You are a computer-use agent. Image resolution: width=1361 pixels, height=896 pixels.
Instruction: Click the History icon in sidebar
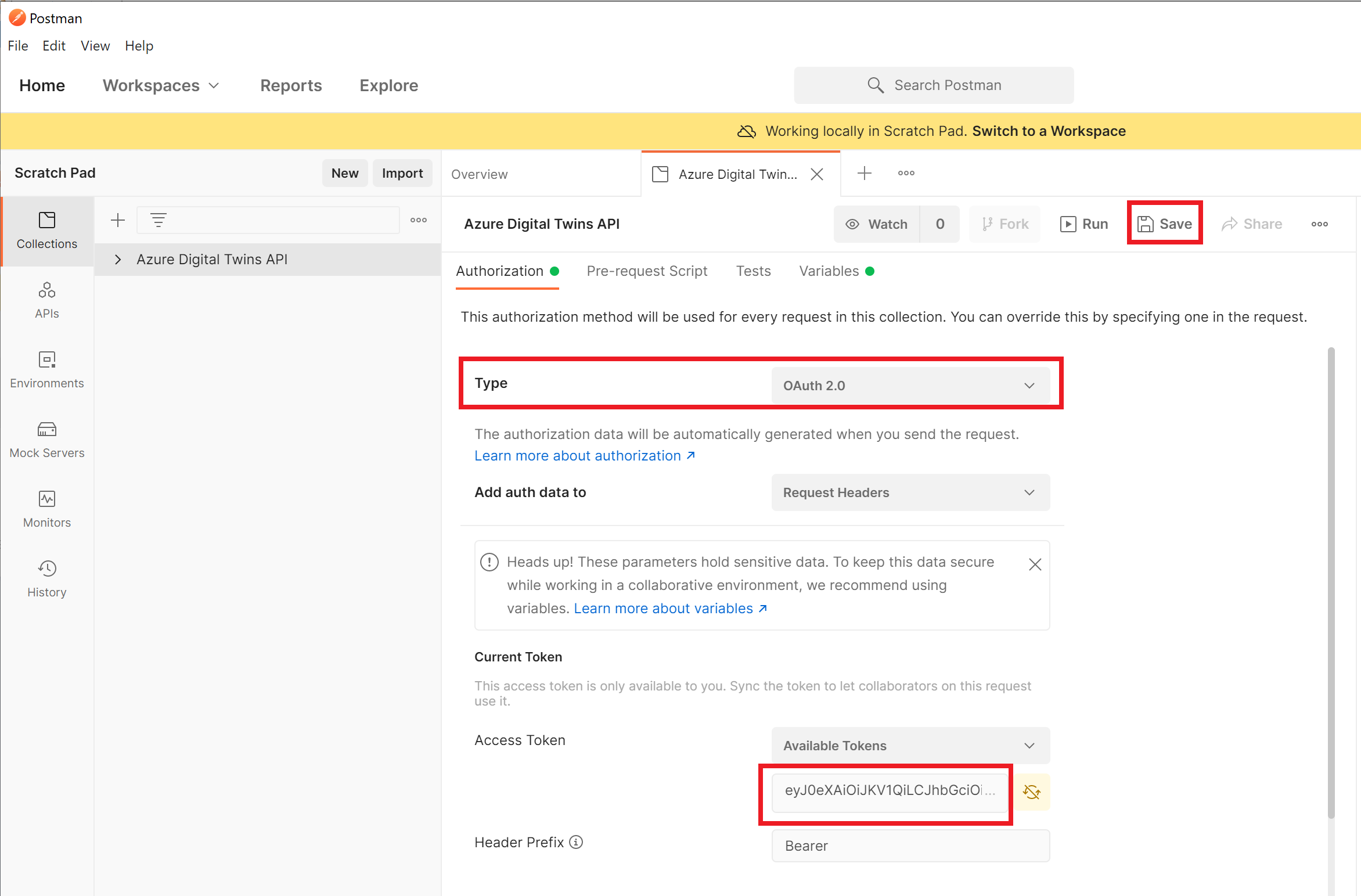(47, 575)
